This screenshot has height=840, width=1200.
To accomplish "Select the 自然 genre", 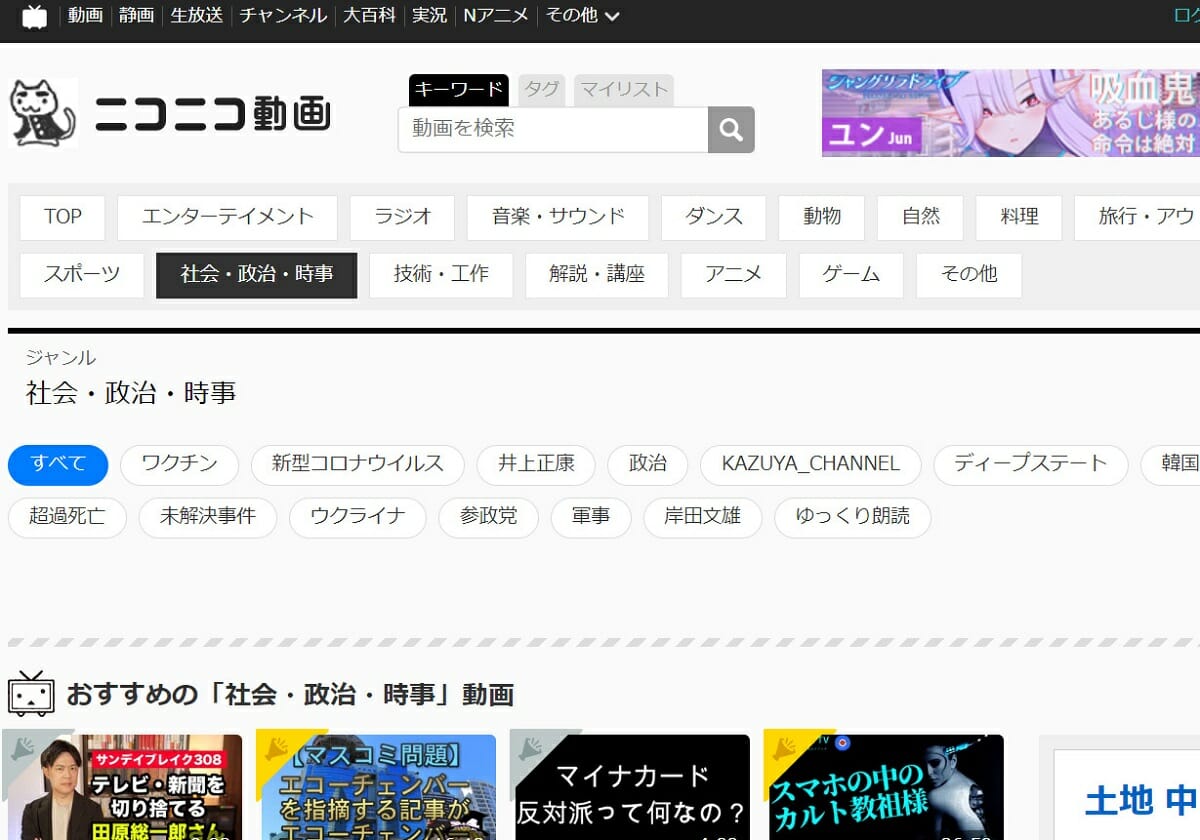I will pyautogui.click(x=921, y=217).
